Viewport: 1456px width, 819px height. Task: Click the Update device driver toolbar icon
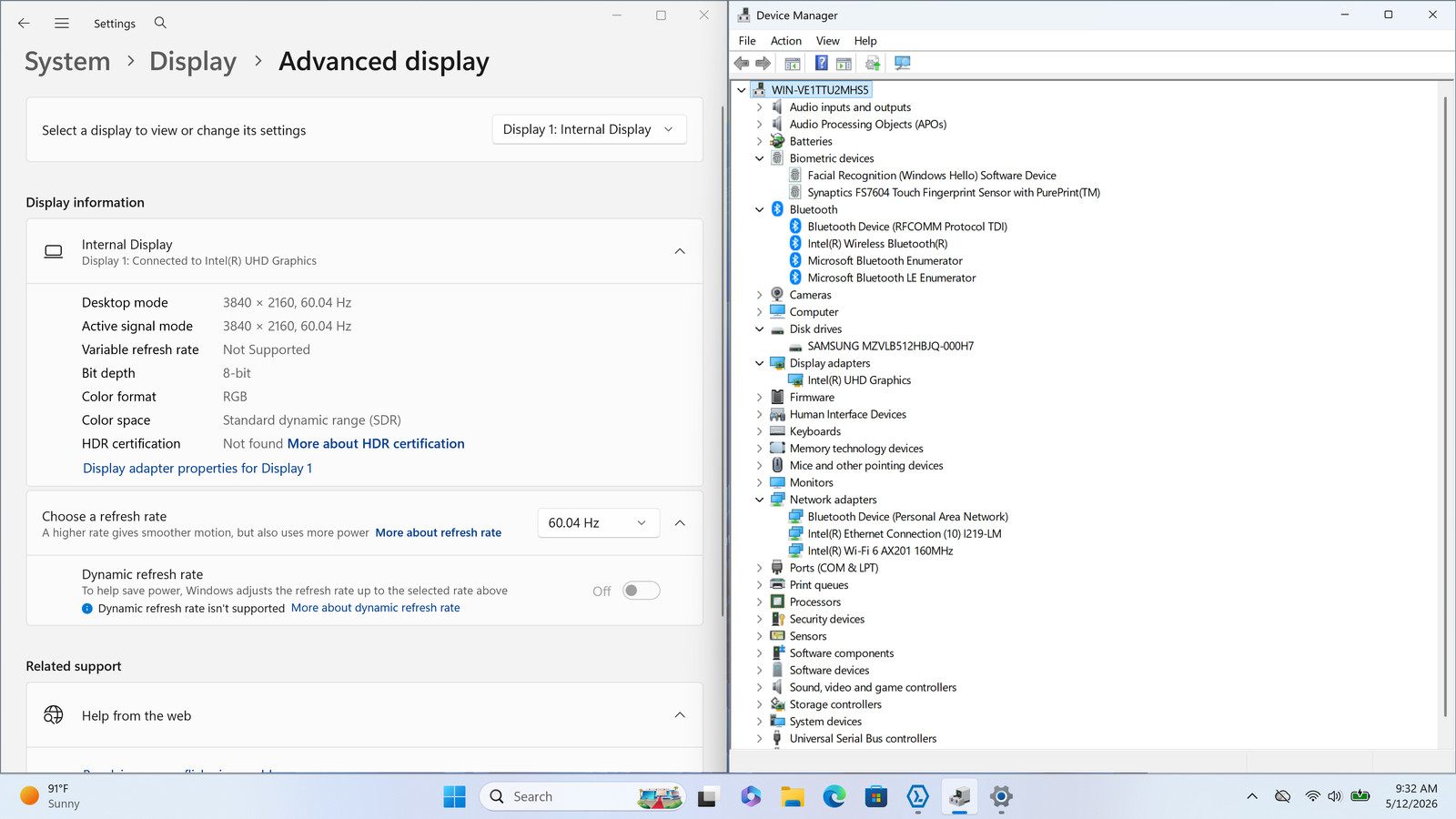[873, 63]
